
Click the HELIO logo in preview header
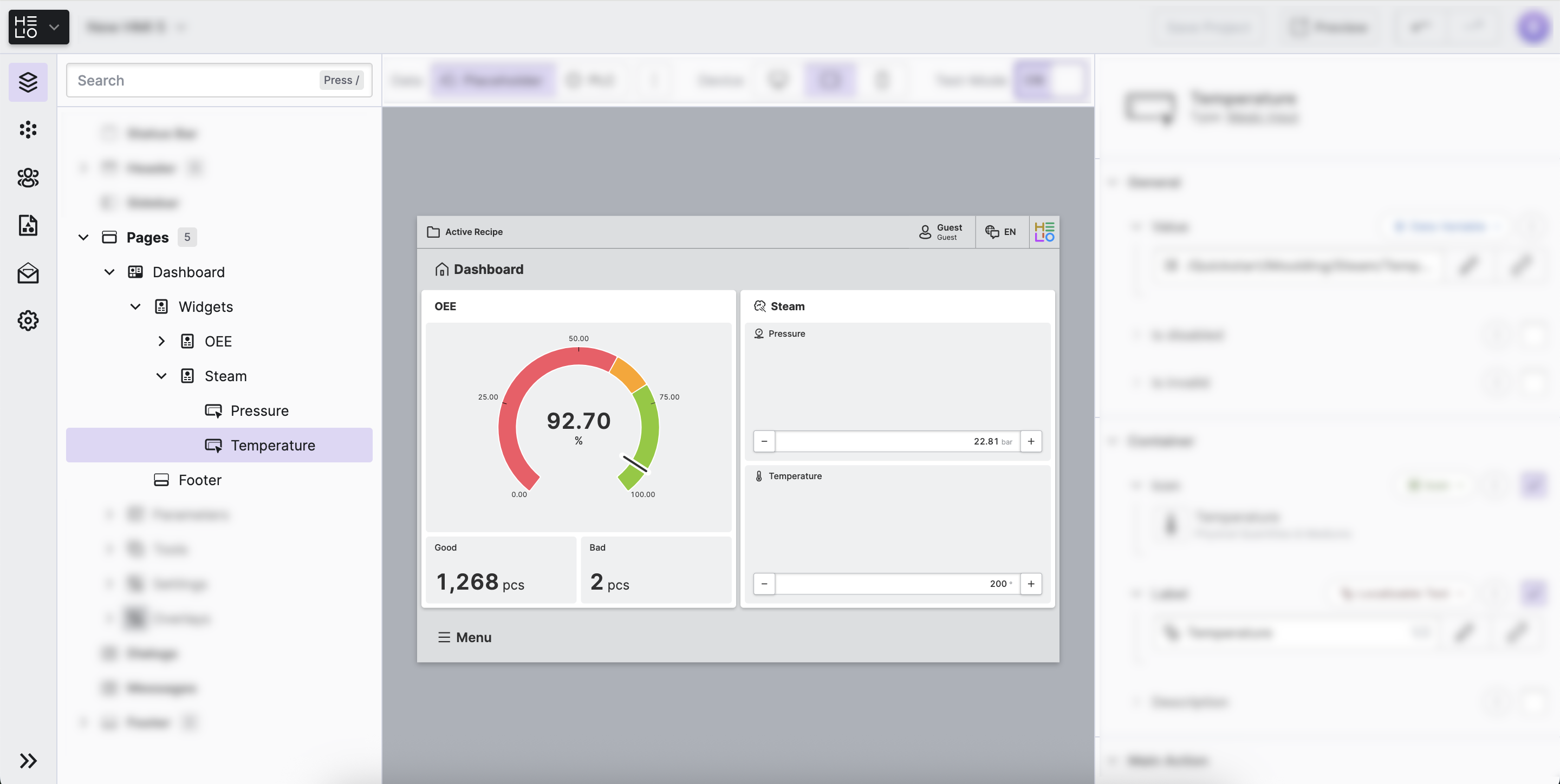(x=1044, y=232)
